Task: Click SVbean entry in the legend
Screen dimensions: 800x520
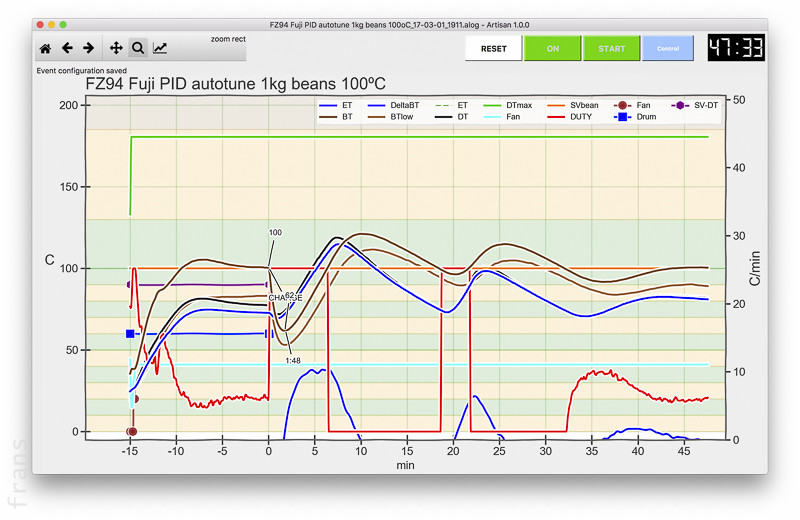Action: click(584, 105)
